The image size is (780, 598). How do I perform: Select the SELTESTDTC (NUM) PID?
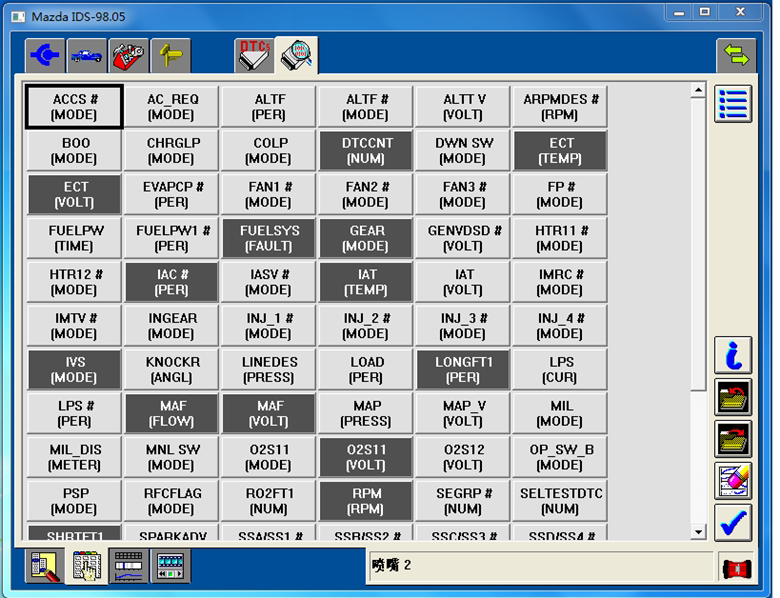pos(560,501)
